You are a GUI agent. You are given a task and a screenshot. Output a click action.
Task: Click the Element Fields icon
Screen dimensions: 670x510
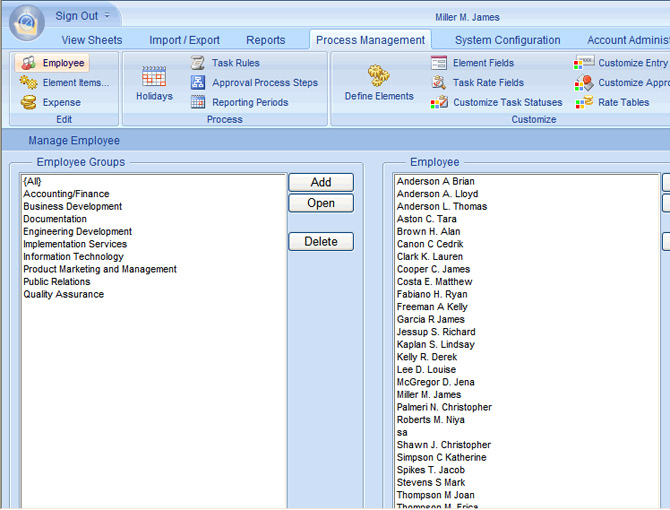coord(439,63)
